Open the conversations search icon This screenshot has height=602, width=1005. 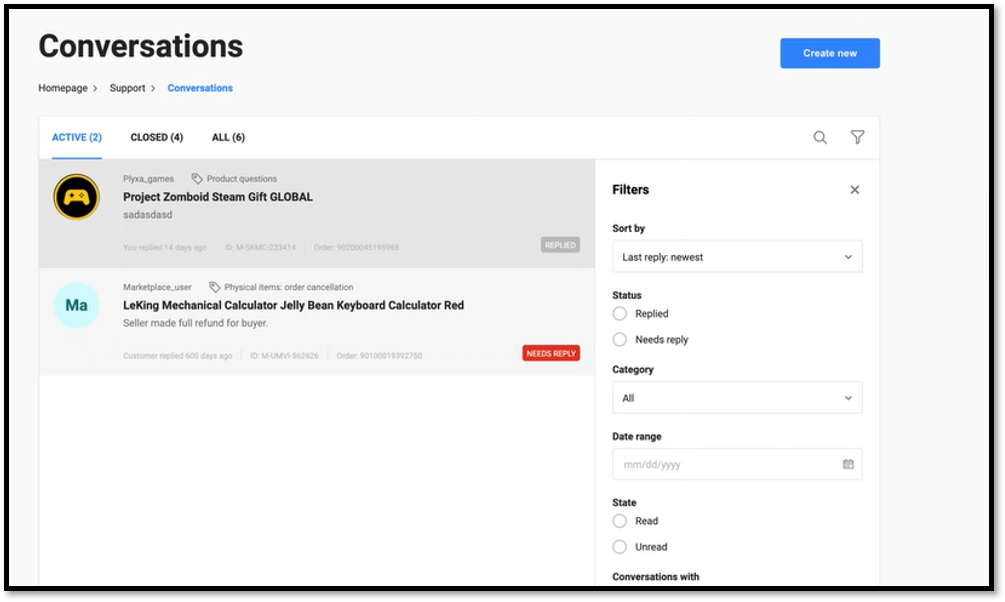(820, 138)
